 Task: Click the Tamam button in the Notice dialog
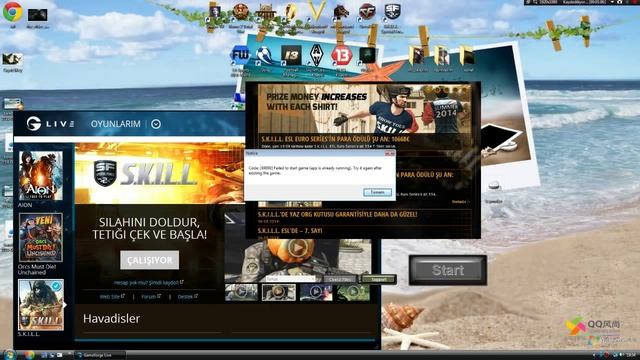[378, 192]
